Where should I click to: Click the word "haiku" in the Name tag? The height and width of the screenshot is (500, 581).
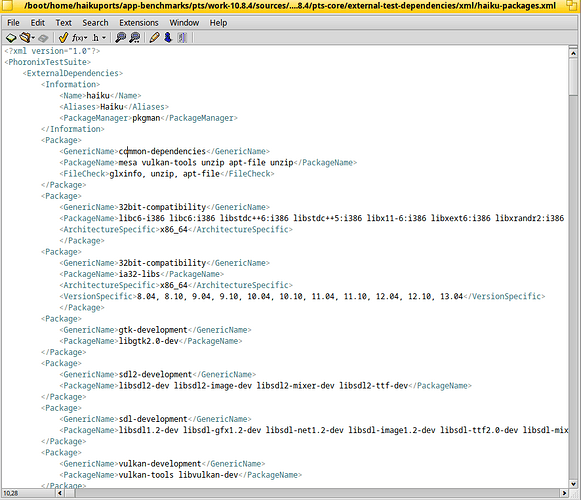pos(98,96)
